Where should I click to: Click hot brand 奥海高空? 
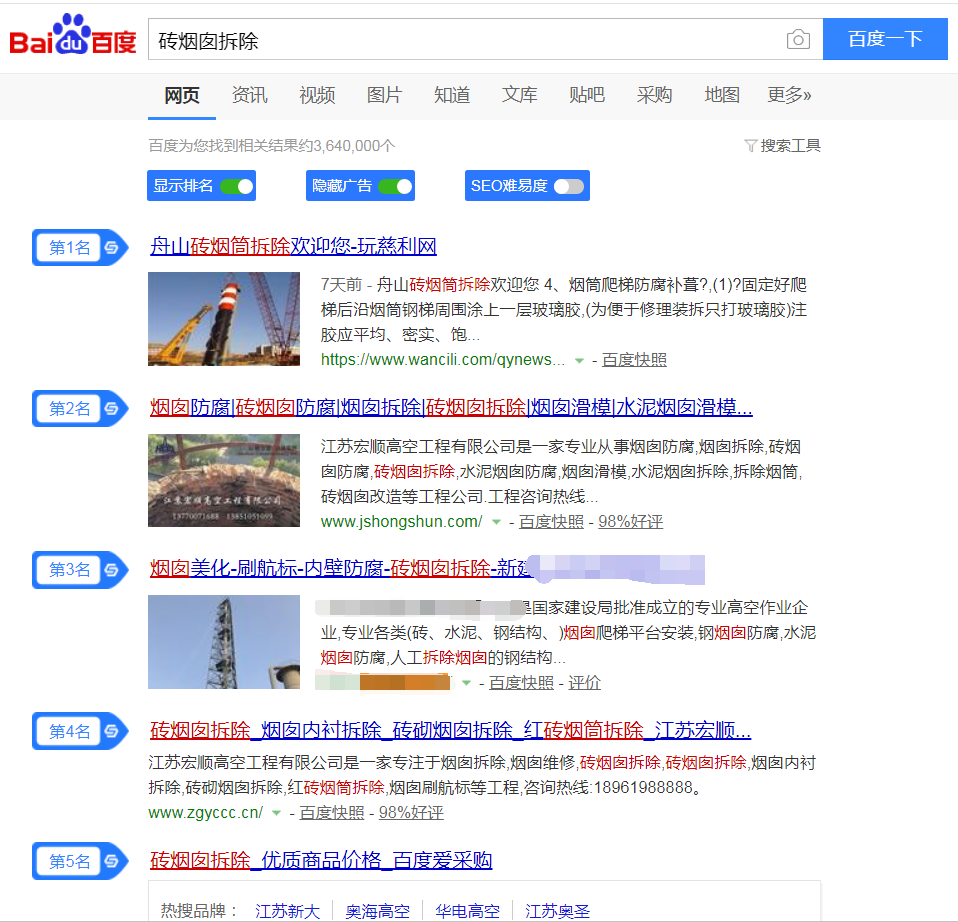[378, 911]
